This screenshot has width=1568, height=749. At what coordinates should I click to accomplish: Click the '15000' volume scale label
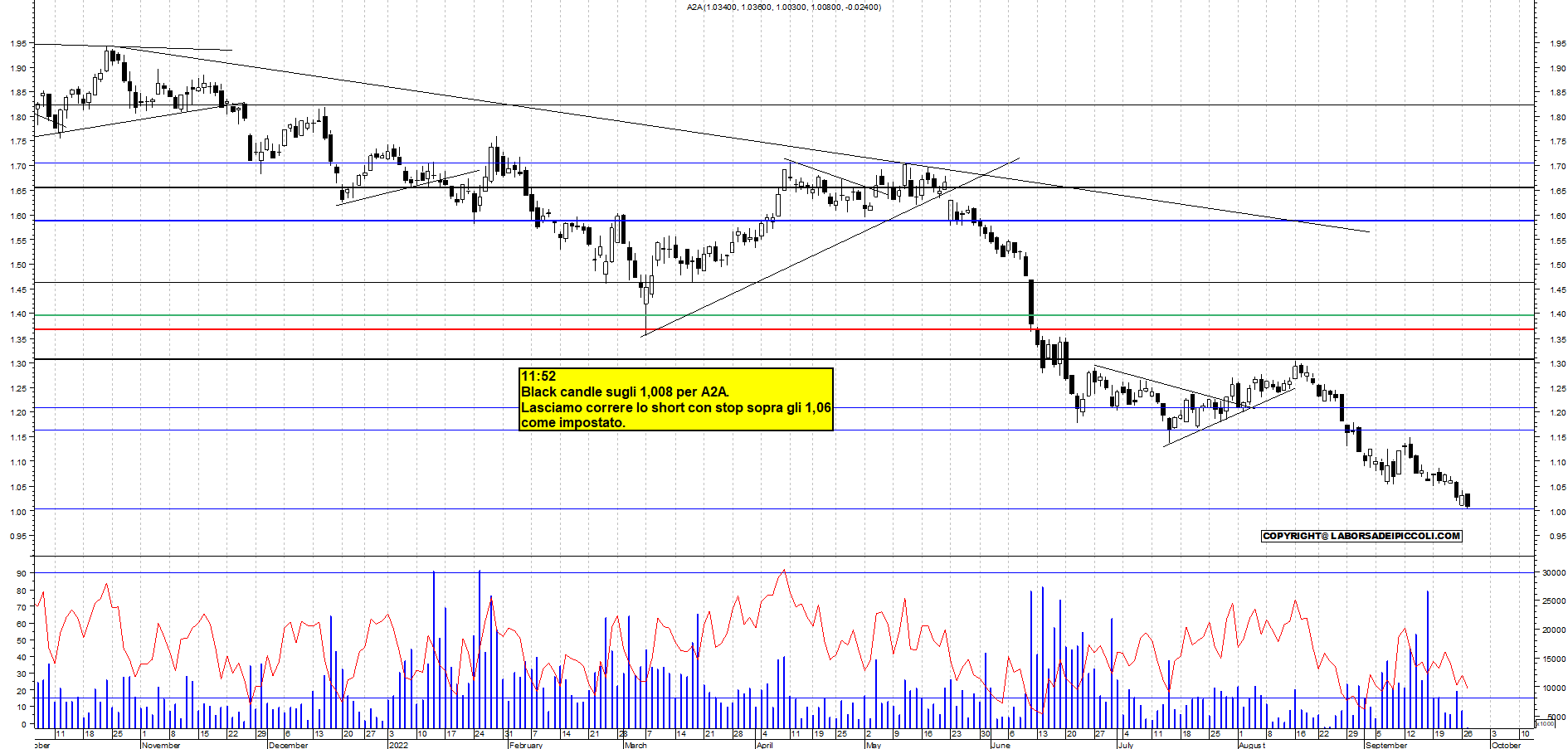point(1554,659)
